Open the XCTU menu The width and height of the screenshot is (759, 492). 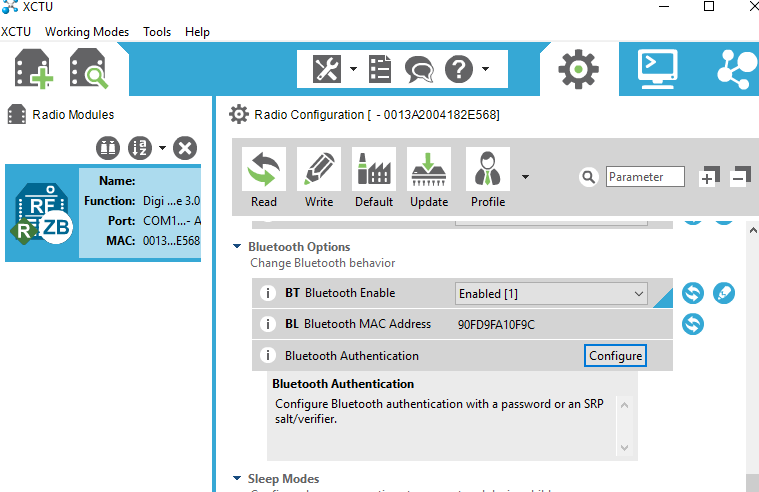pos(16,32)
